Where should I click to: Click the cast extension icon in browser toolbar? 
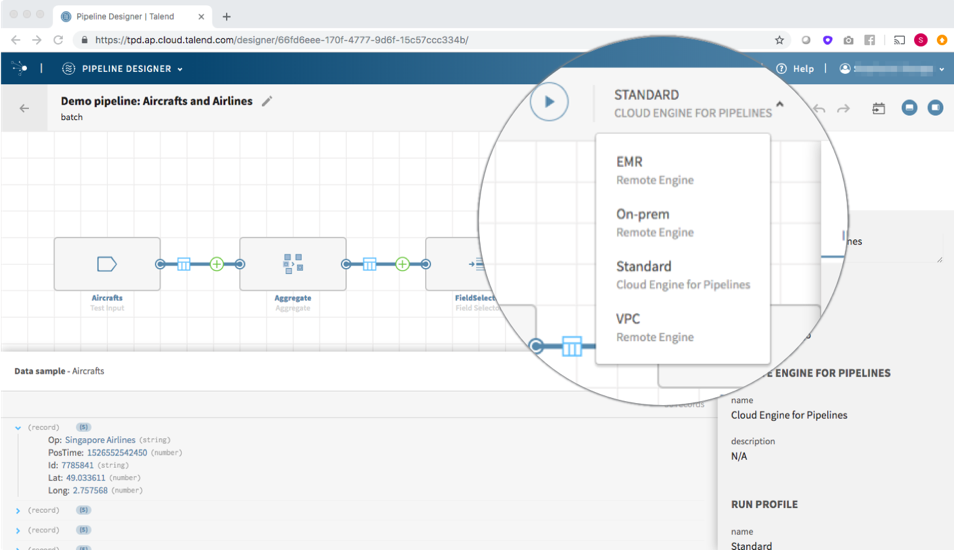tap(899, 40)
